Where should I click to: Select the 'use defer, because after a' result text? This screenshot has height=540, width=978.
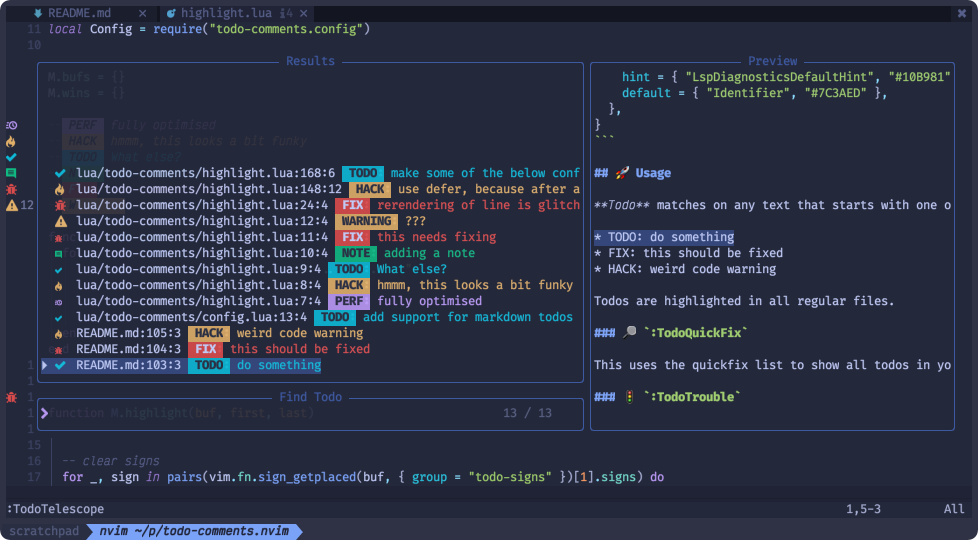[489, 189]
